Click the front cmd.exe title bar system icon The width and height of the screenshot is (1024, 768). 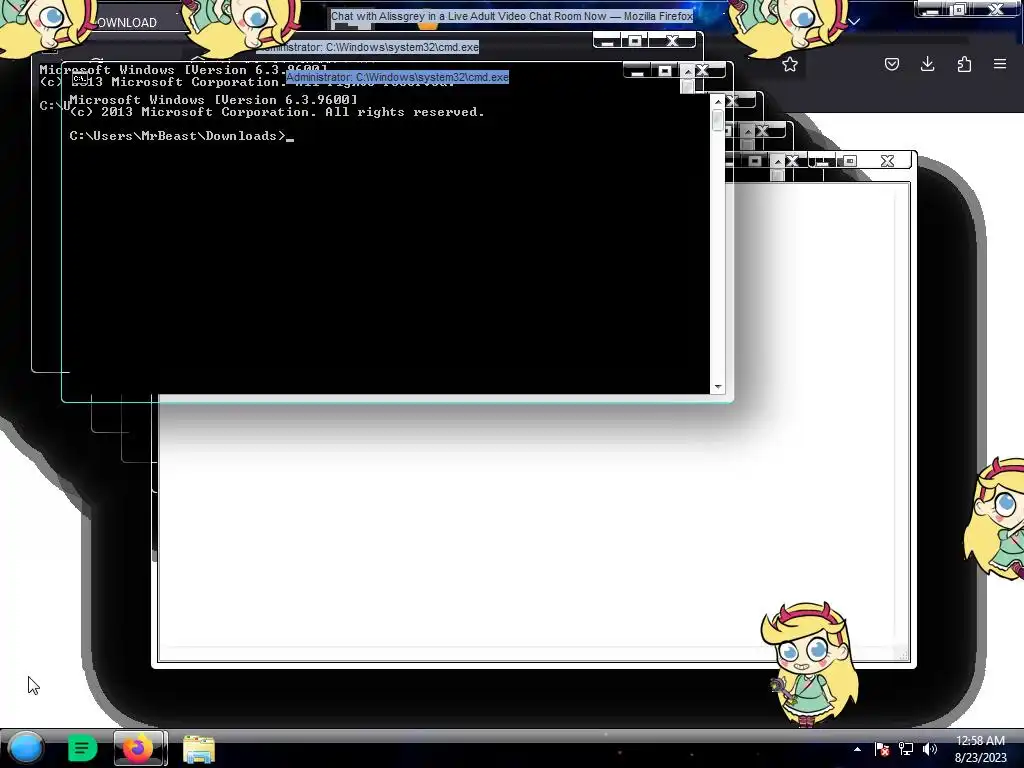click(x=79, y=78)
